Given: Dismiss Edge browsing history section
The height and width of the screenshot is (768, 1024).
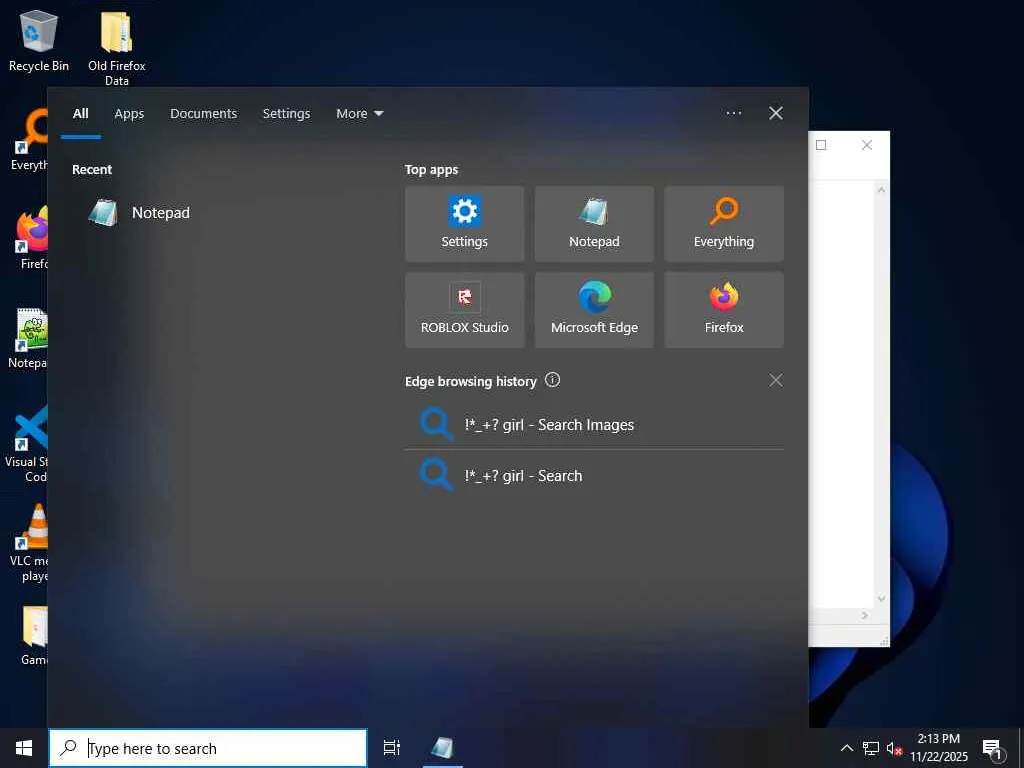Looking at the screenshot, I should 775,380.
